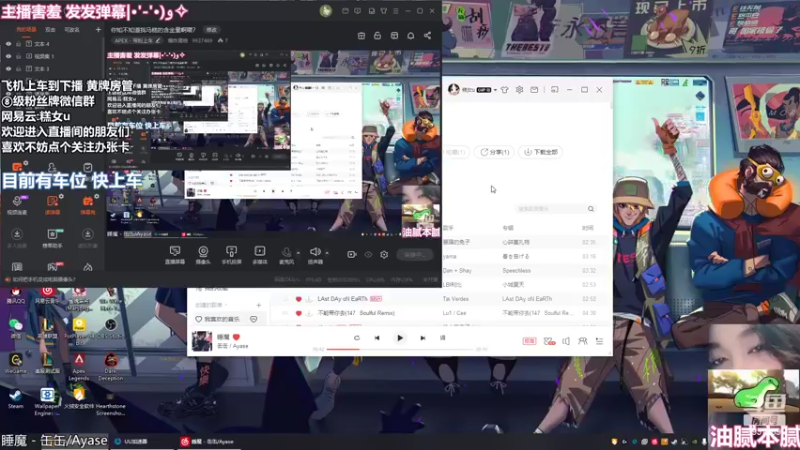Create a new playlist with the plus icon
800x450 pixels.
pyautogui.click(x=258, y=305)
